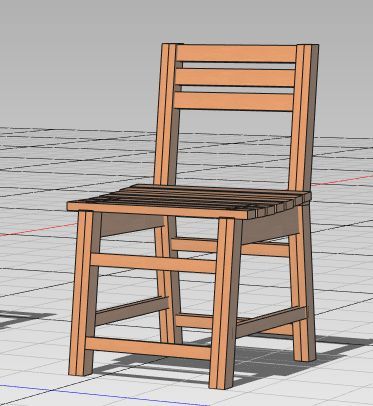Screen dimensions: 373x406
Task: Select the upper rear stretcher rail
Action: click(194, 245)
